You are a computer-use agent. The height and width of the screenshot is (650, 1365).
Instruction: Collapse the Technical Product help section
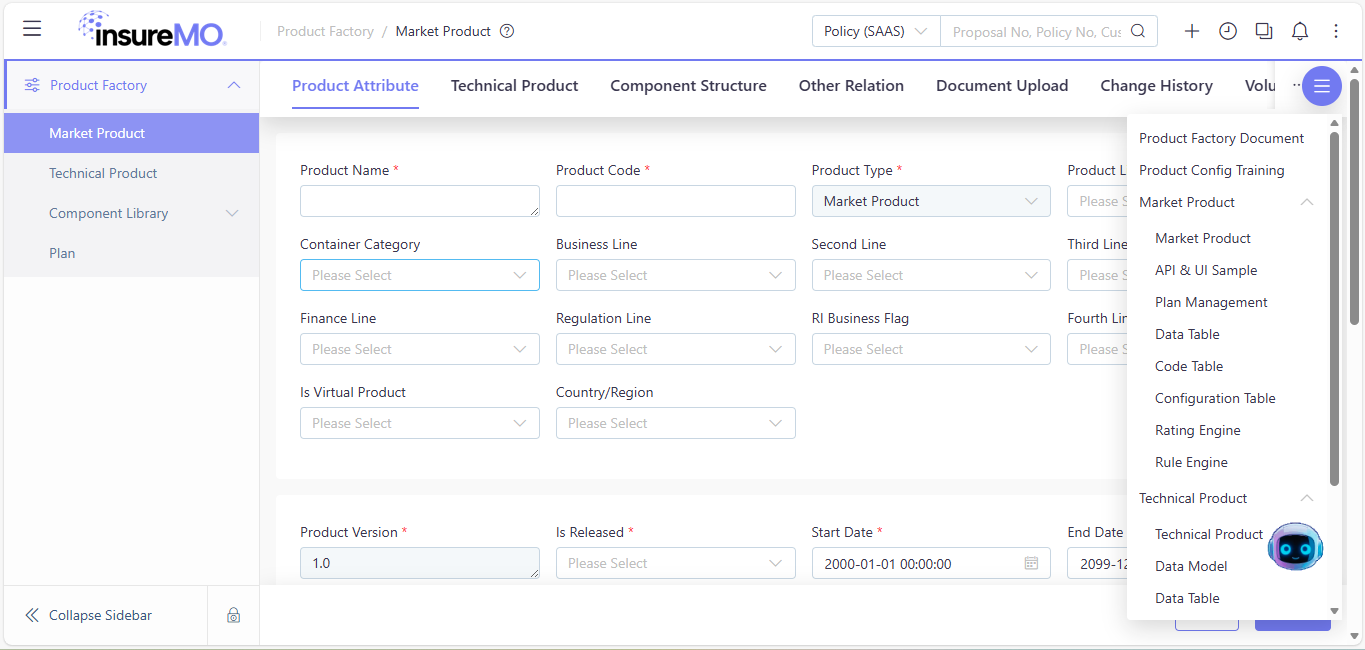pyautogui.click(x=1306, y=498)
